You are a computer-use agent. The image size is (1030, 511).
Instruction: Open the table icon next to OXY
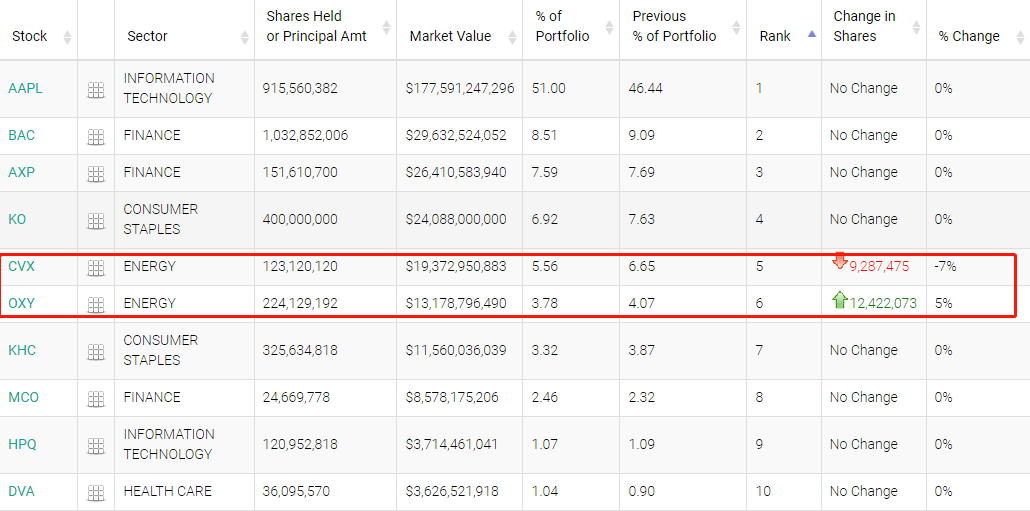[96, 305]
